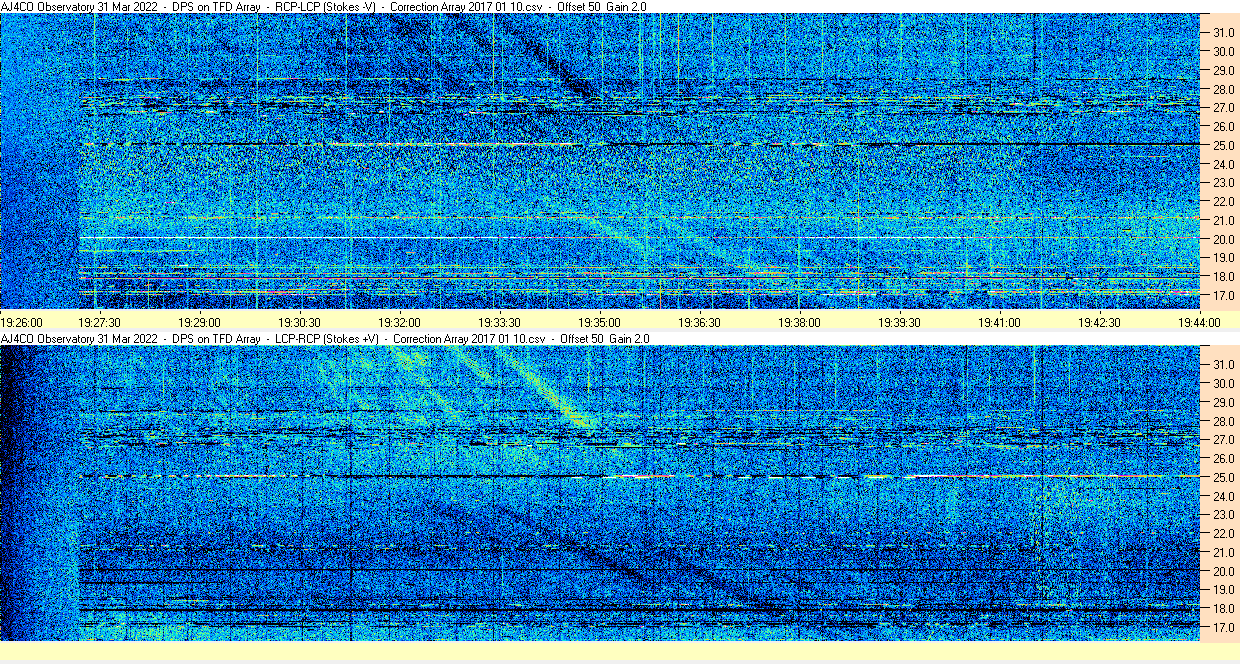The image size is (1240, 664).
Task: Select 26.0 frequency label in Stokes +V panel
Action: click(x=1223, y=458)
